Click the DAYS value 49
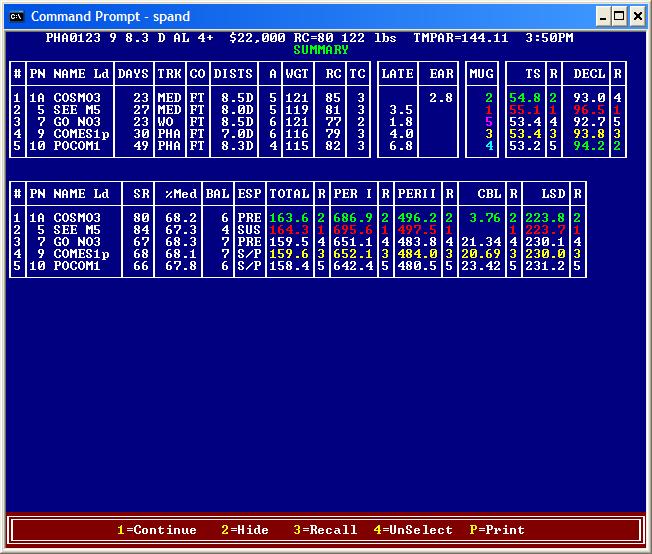 click(141, 146)
